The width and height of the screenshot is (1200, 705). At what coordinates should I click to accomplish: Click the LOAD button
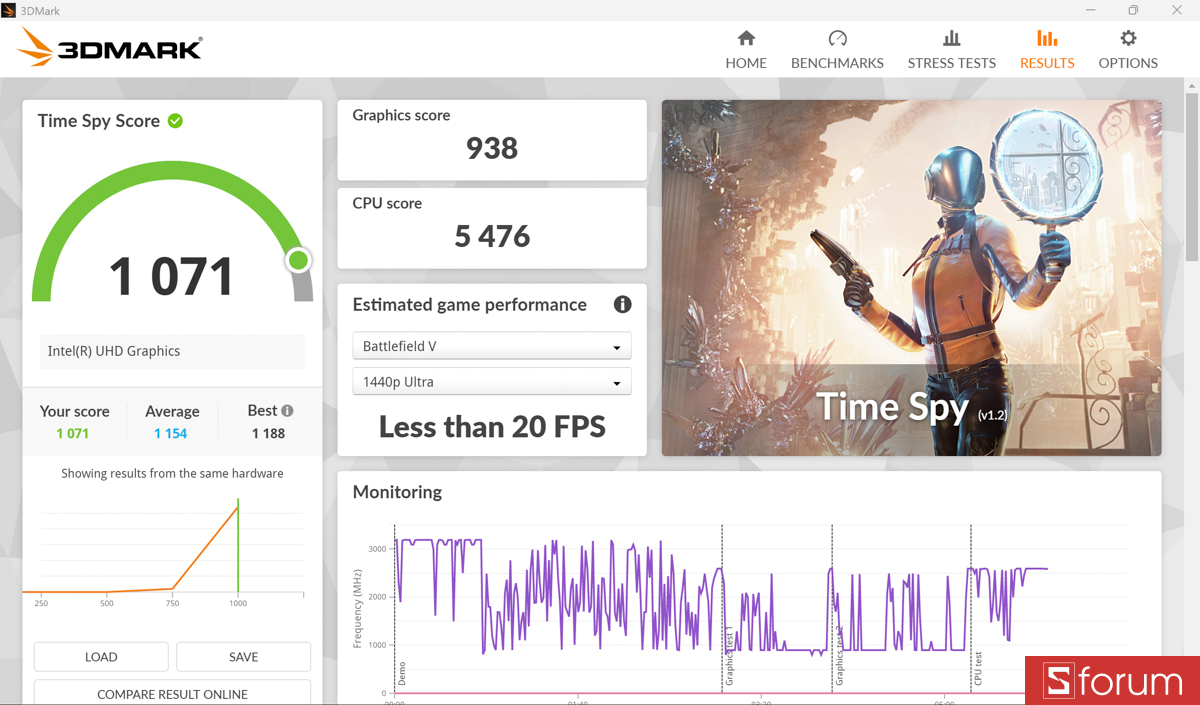point(101,656)
